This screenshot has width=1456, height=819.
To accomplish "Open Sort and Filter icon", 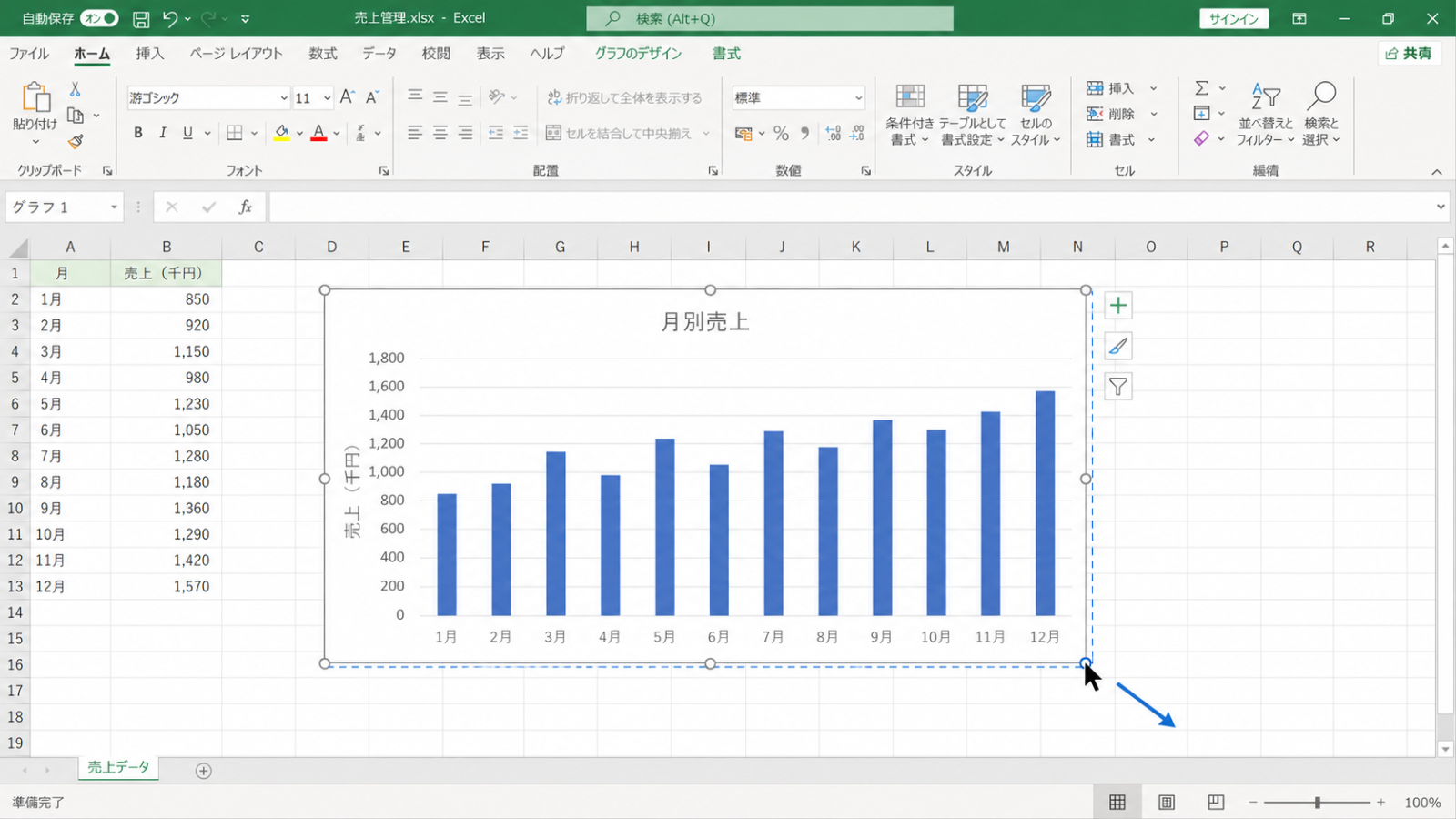I will pyautogui.click(x=1265, y=96).
